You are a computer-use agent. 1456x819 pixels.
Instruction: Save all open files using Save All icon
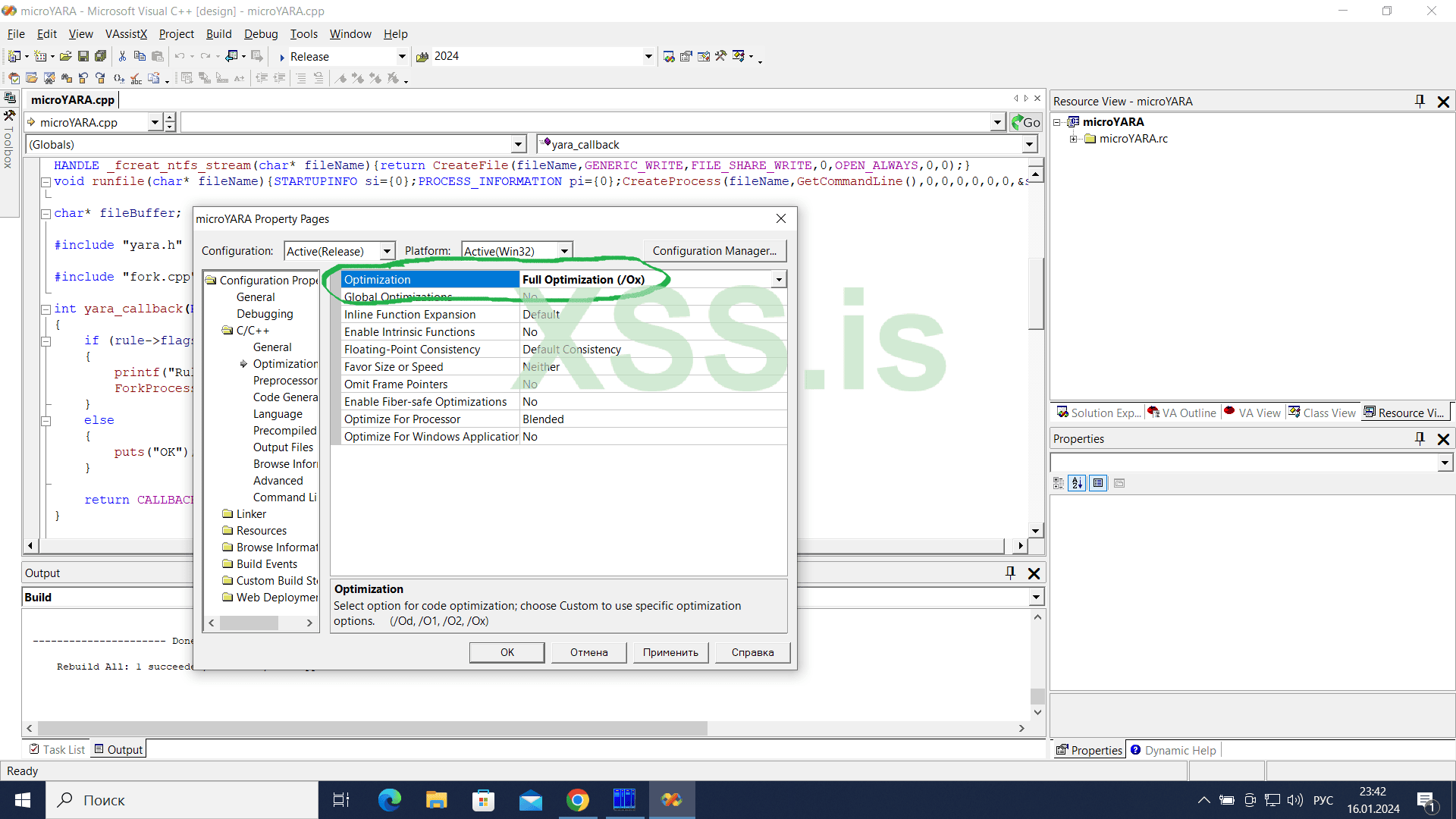tap(101, 55)
